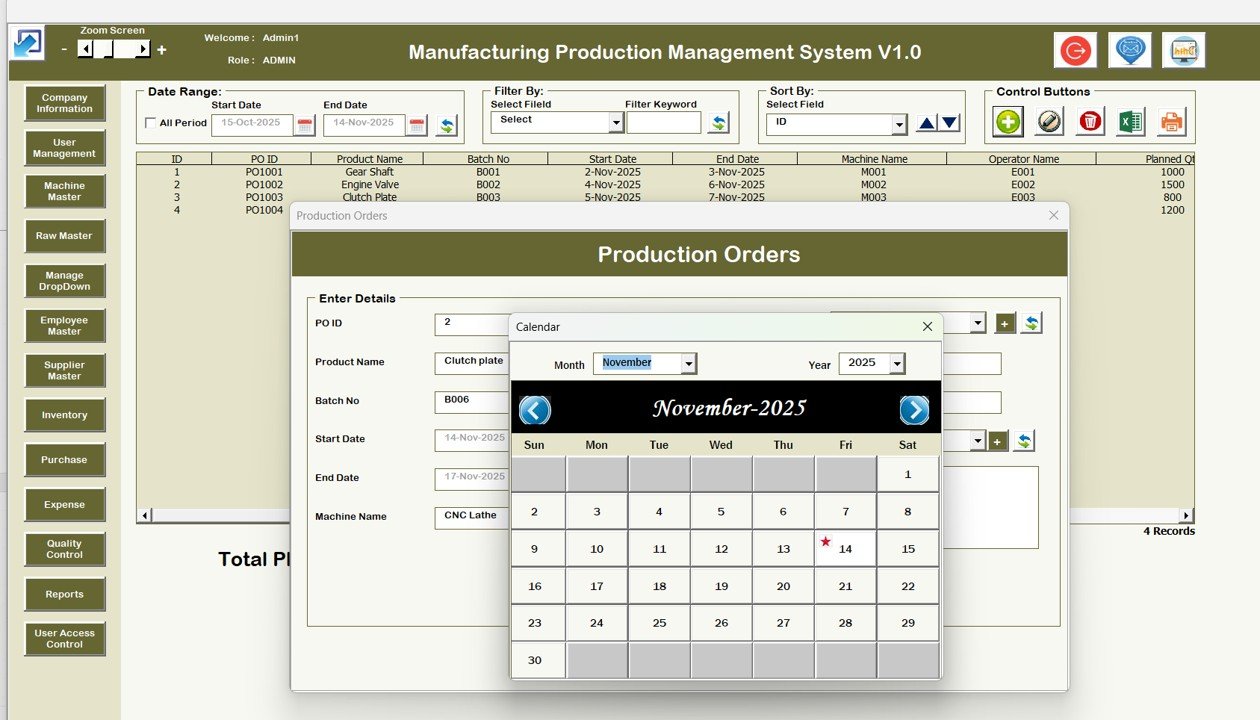Open the Quality Control section
Viewport: 1260px width, 720px height.
[x=65, y=549]
